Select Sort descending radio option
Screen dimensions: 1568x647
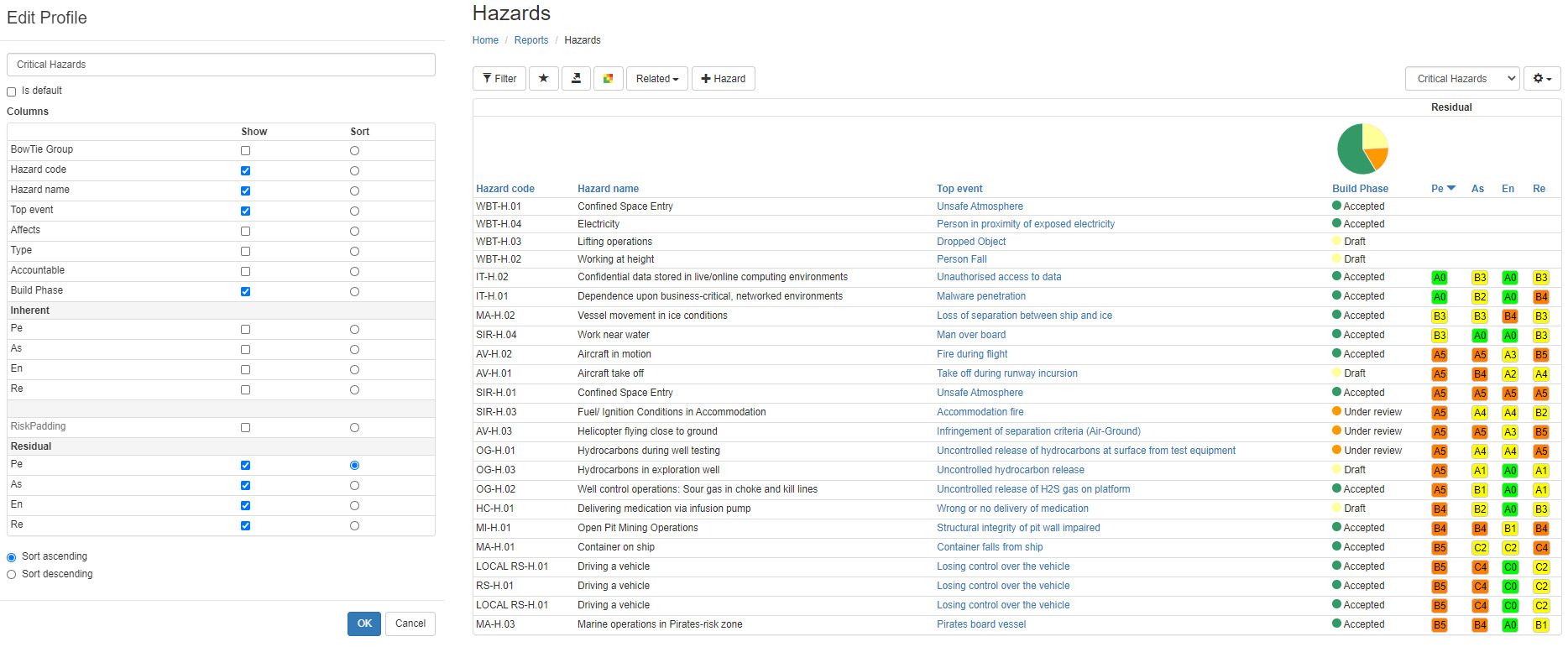point(12,575)
